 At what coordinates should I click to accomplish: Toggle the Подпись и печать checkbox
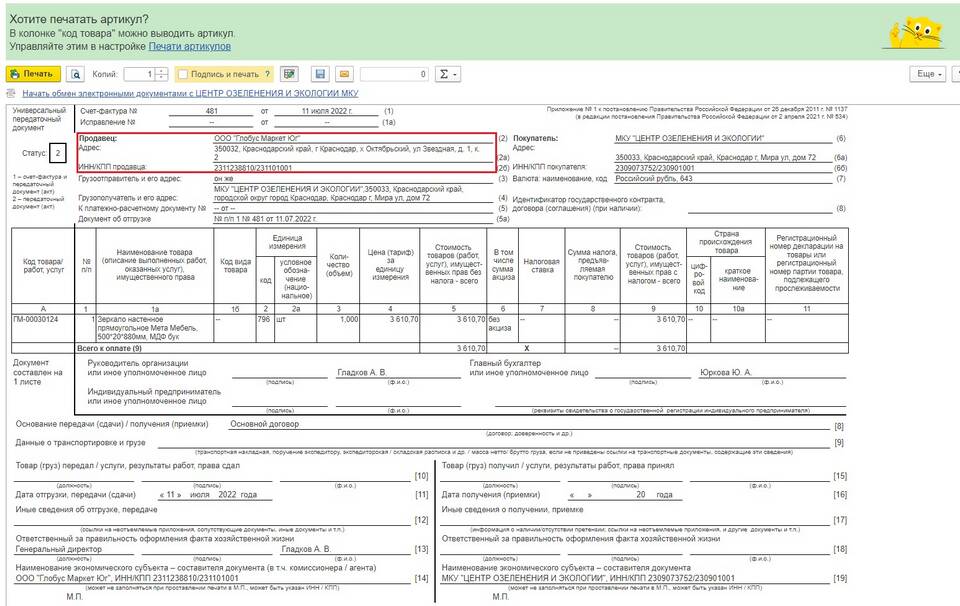[x=183, y=74]
